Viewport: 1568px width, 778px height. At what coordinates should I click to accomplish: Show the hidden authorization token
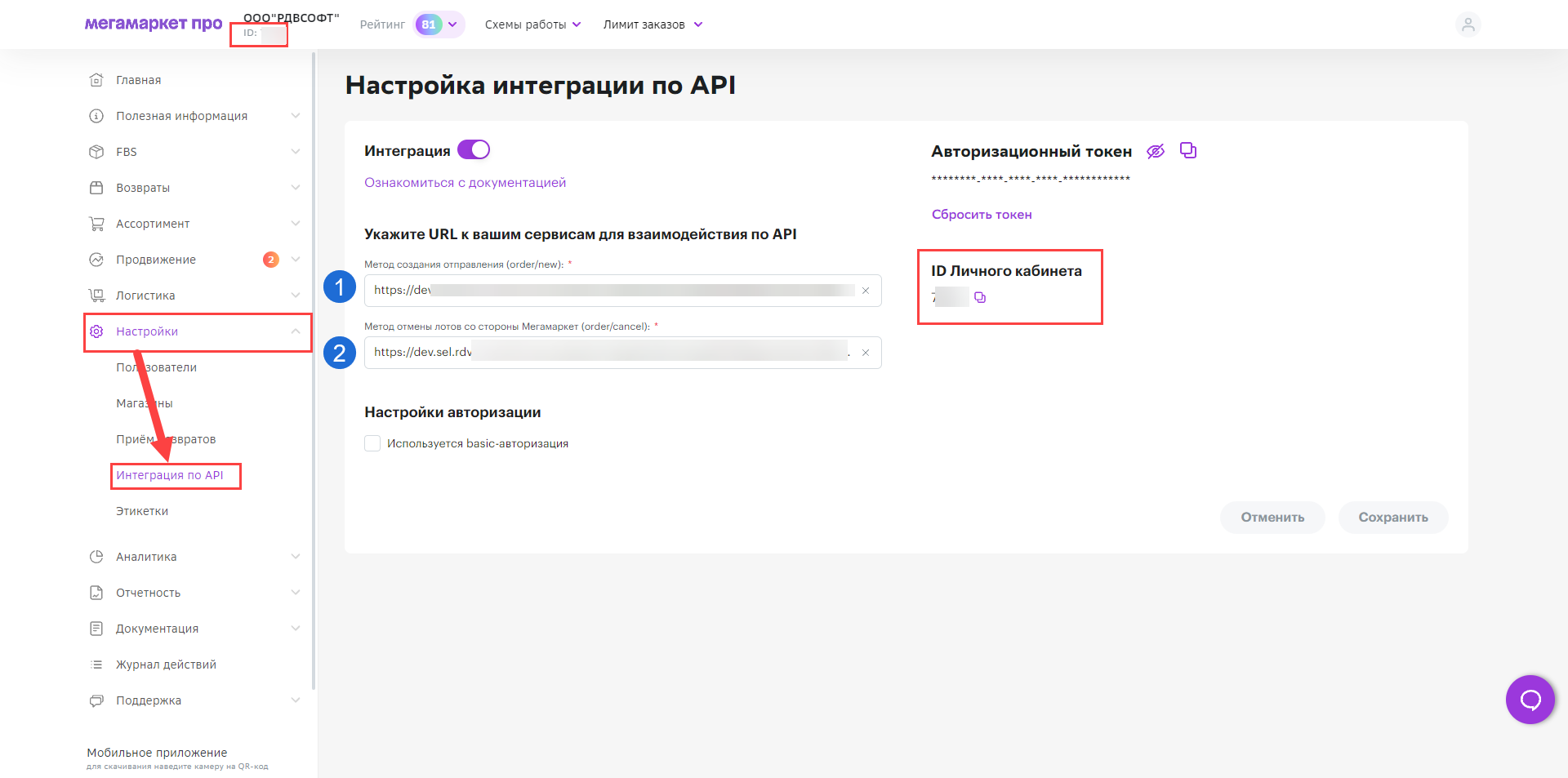1155,151
